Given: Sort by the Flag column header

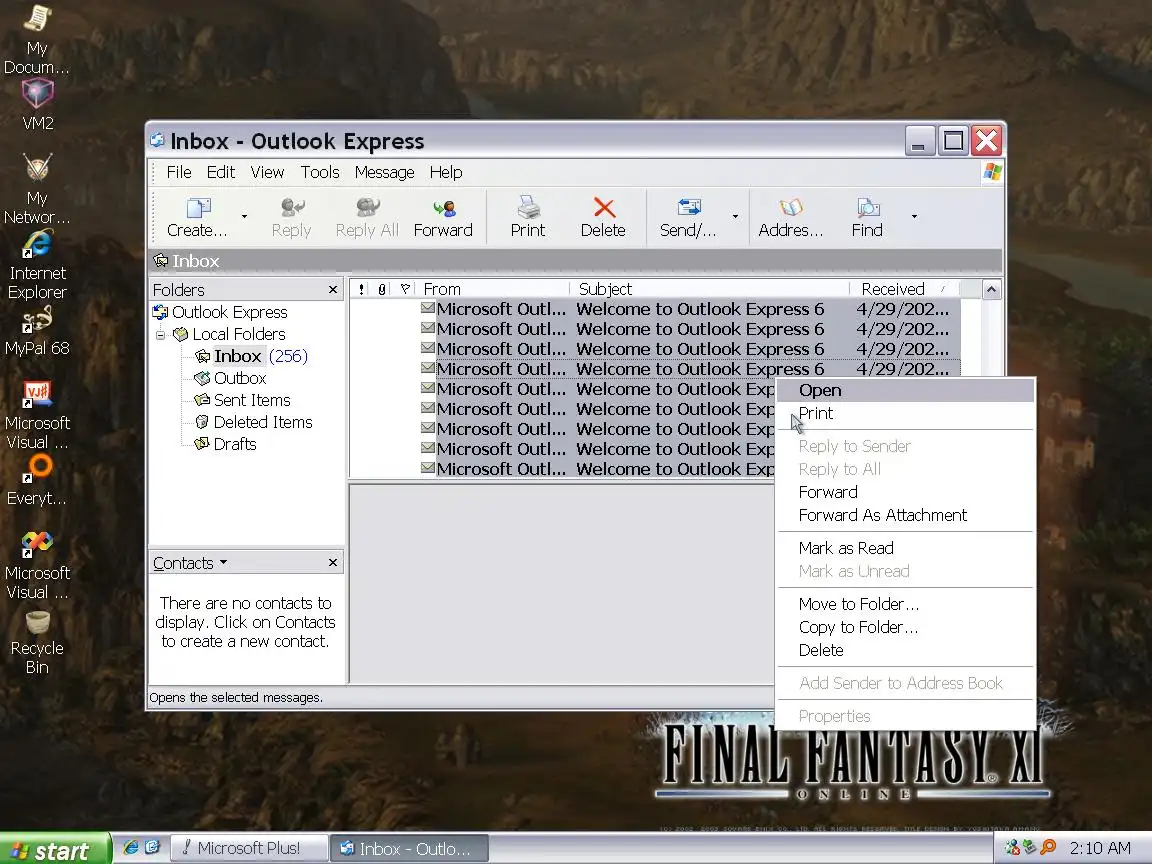Looking at the screenshot, I should 405,289.
